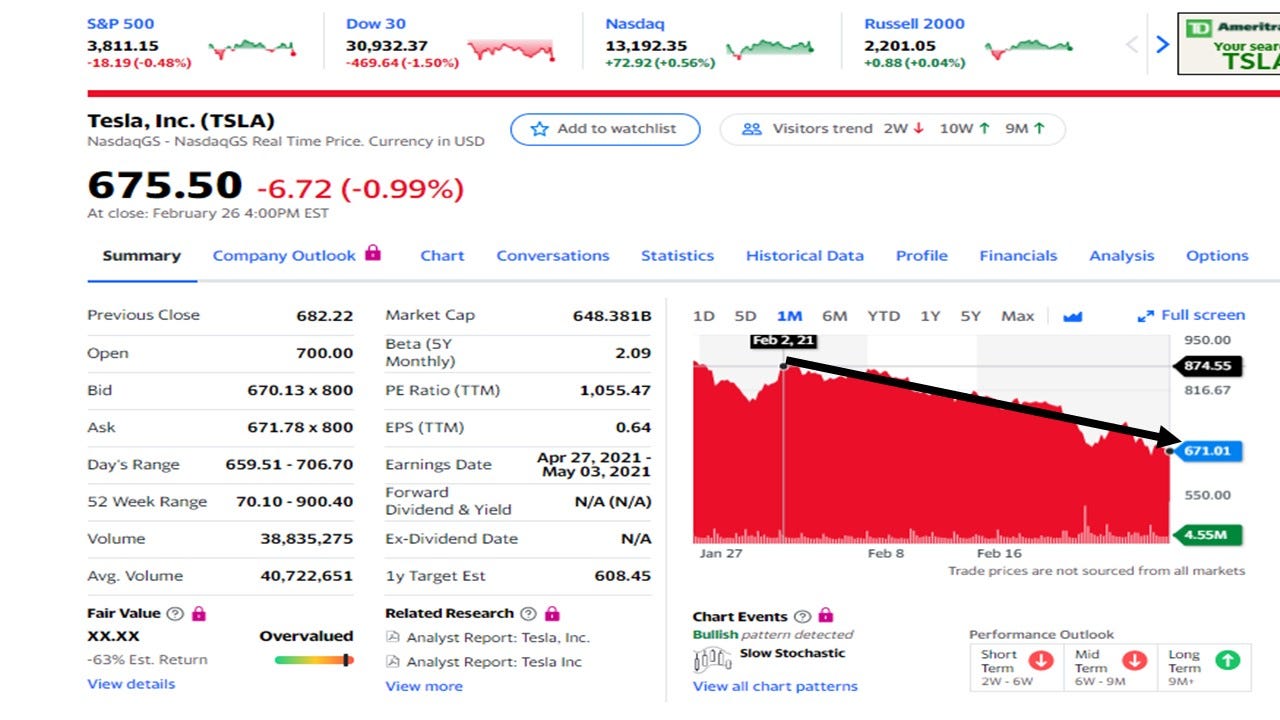Click the Add to watchlist button
This screenshot has height=720, width=1280.
point(605,129)
